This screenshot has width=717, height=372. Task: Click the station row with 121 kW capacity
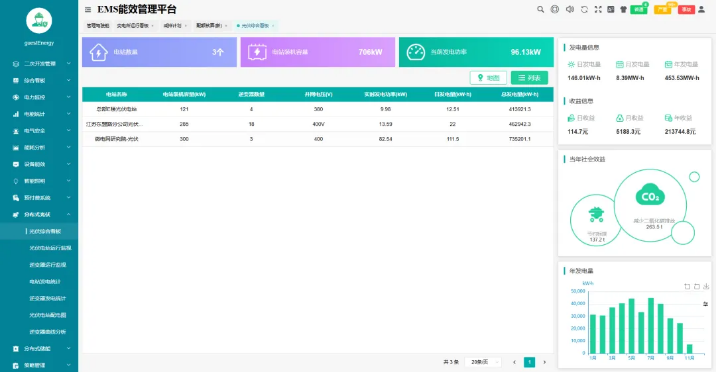(x=318, y=109)
